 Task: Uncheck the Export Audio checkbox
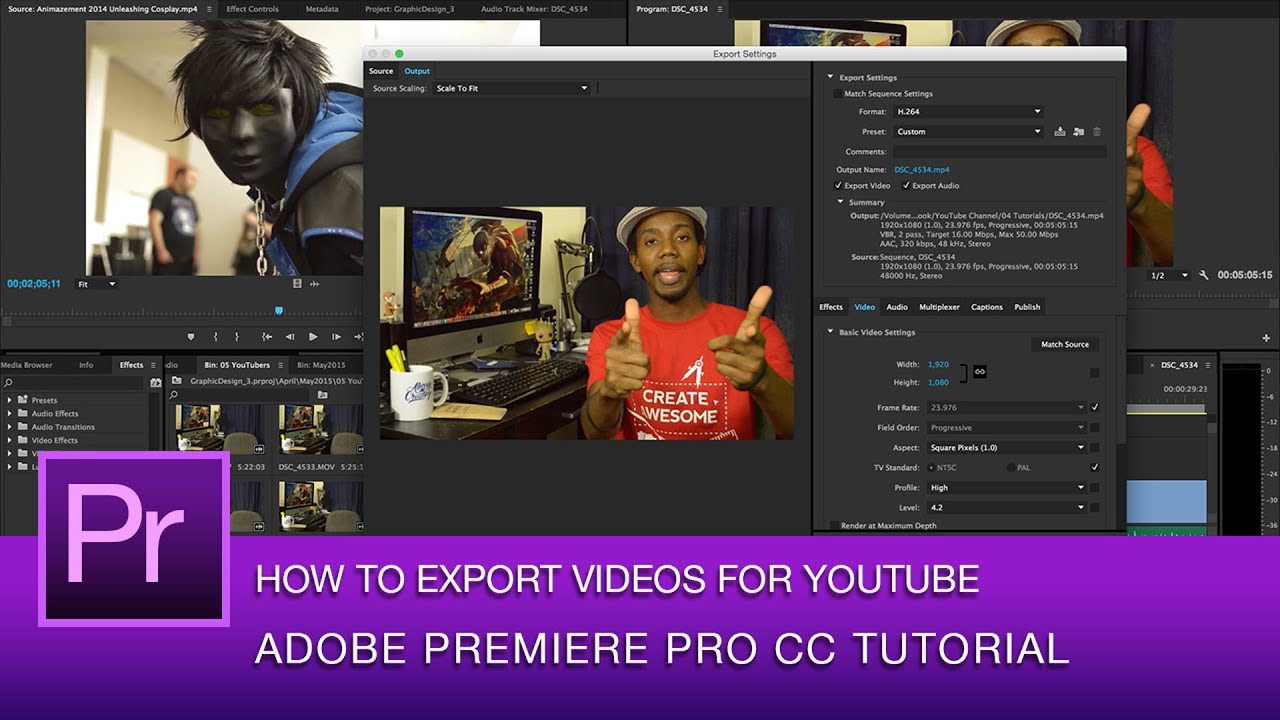point(906,185)
